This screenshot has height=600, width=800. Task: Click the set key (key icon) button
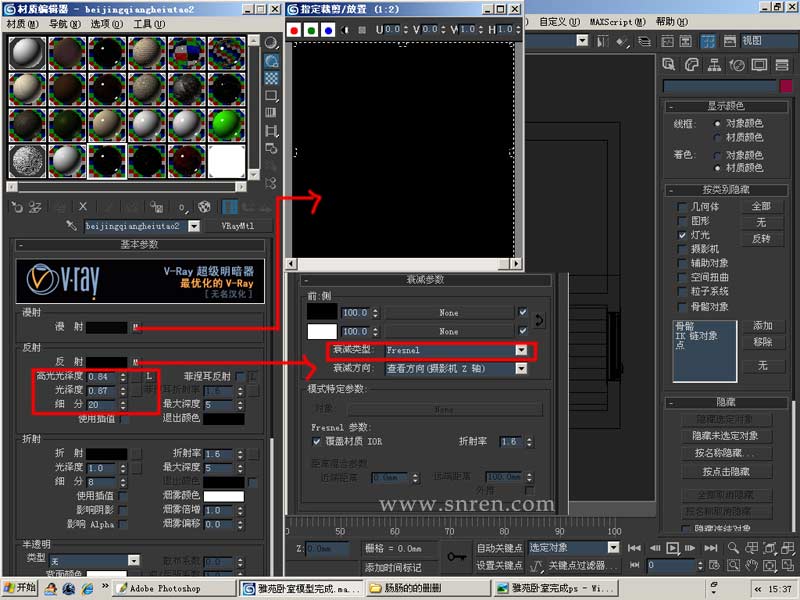pos(456,556)
